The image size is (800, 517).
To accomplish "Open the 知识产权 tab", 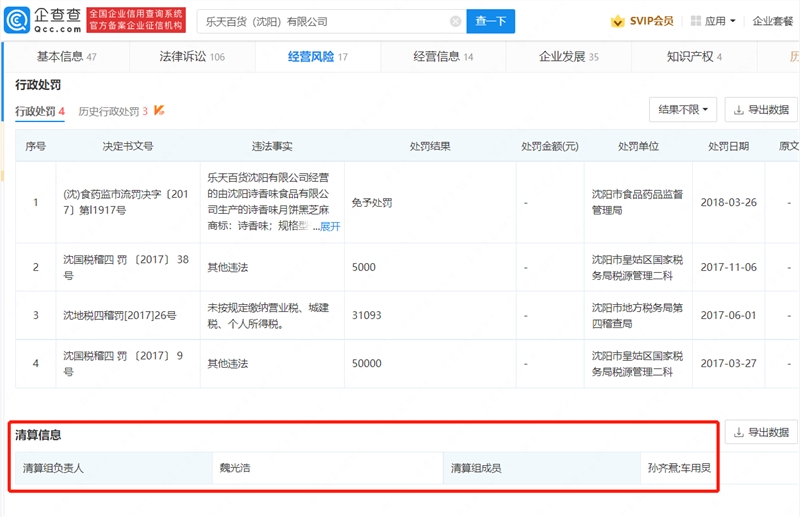I will tap(694, 57).
